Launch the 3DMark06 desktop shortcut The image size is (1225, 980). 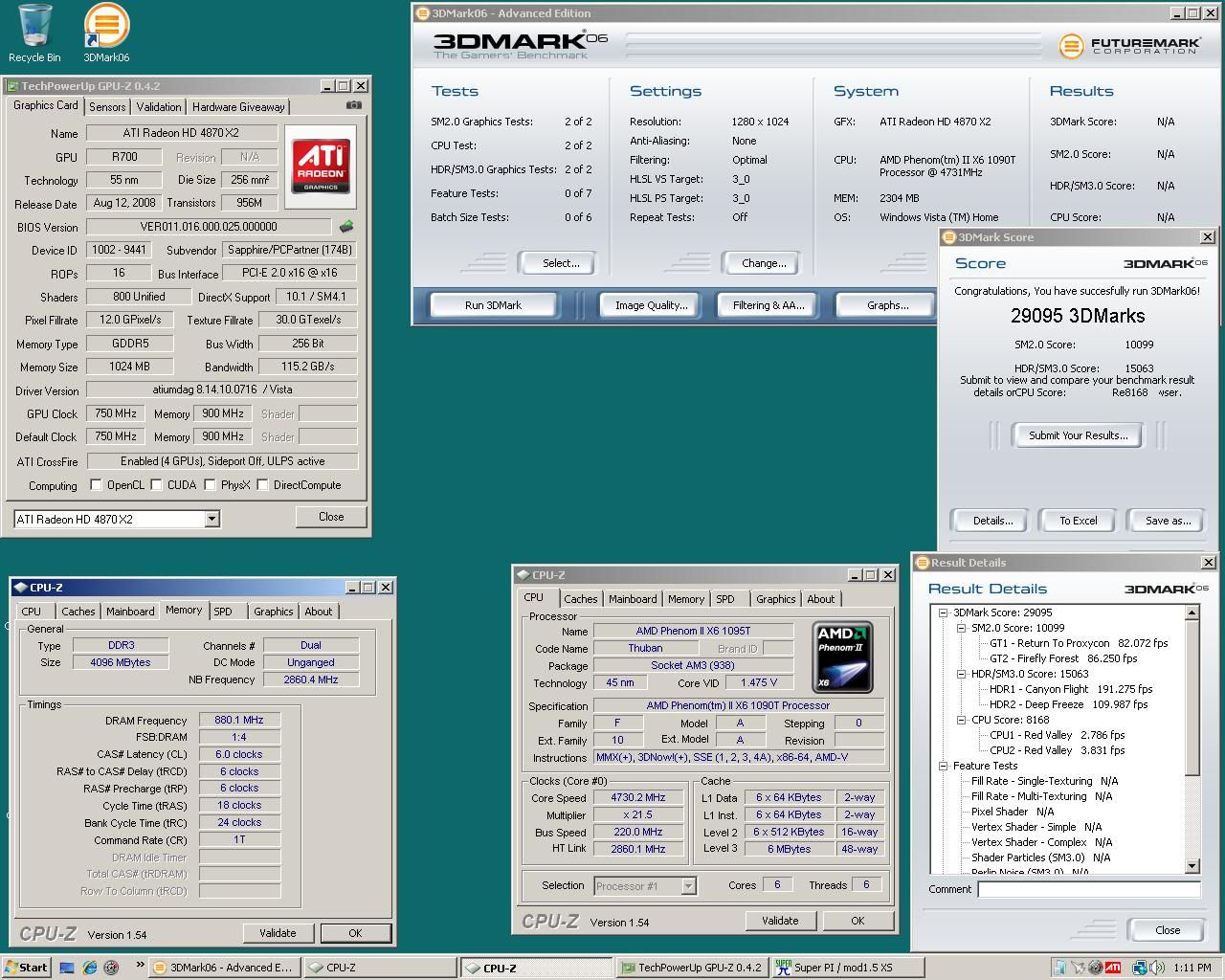click(106, 33)
